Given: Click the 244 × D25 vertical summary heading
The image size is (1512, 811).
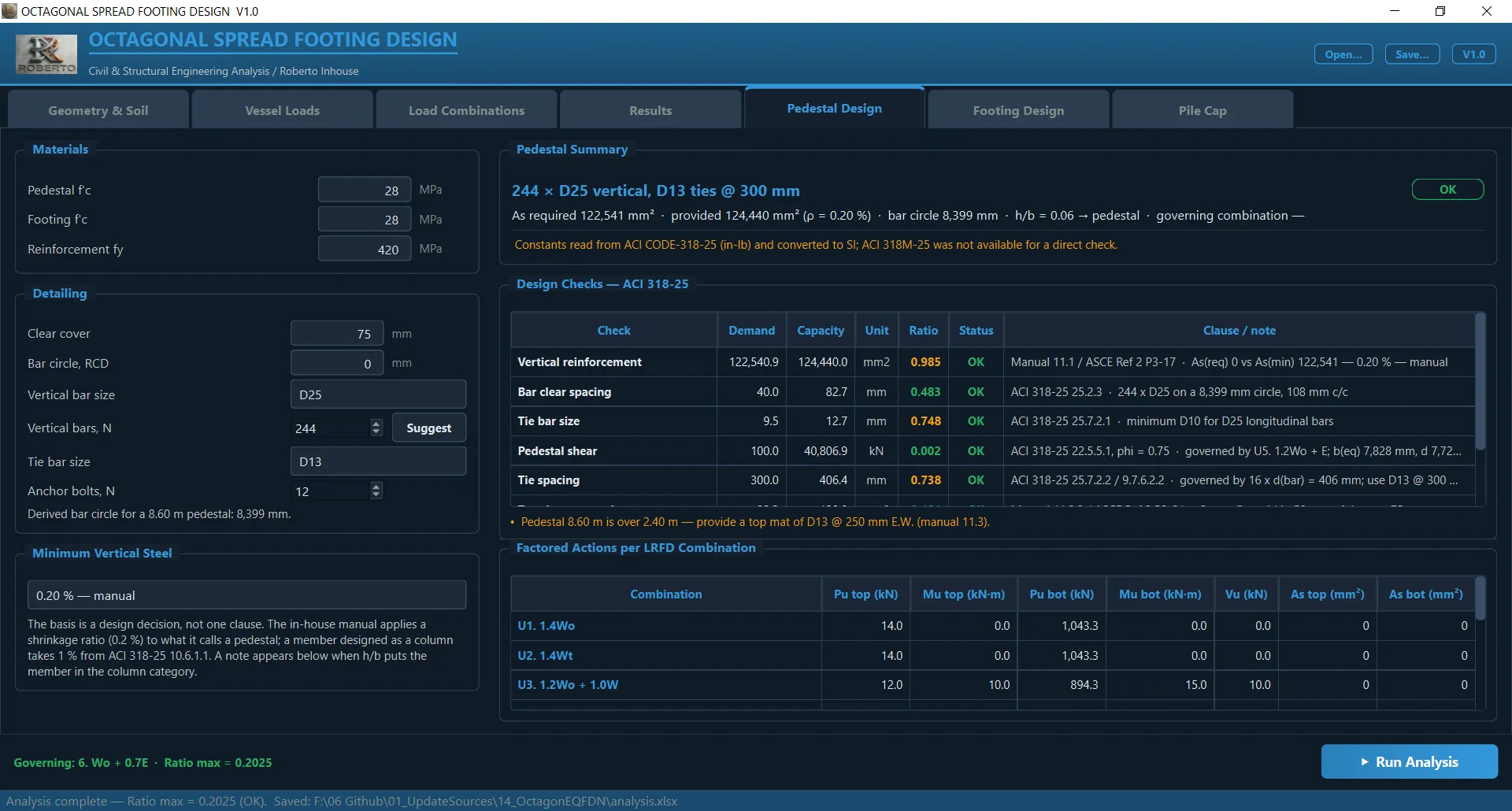Looking at the screenshot, I should point(655,191).
